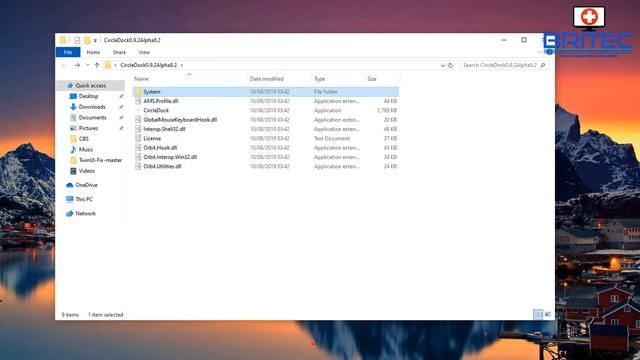Open Music in navigation pane
This screenshot has height=360, width=640.
(x=86, y=149)
